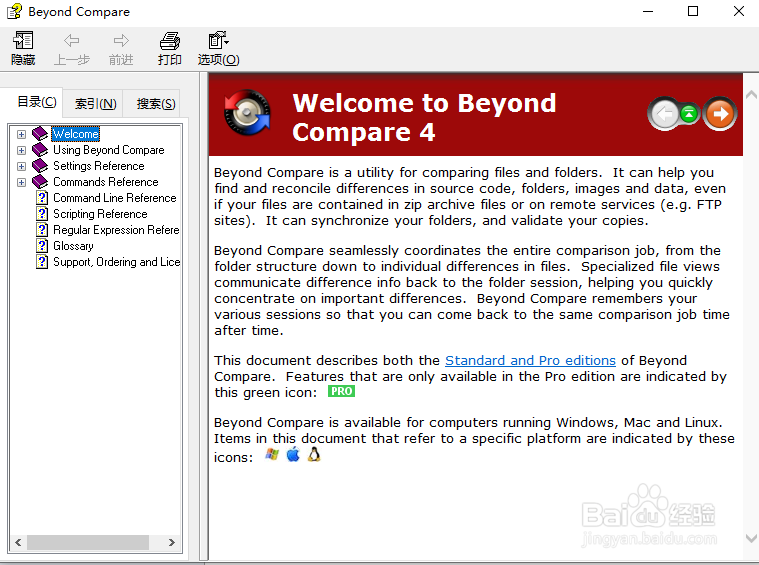Click the question-mark icon beside Support, Ordering

tap(42, 261)
